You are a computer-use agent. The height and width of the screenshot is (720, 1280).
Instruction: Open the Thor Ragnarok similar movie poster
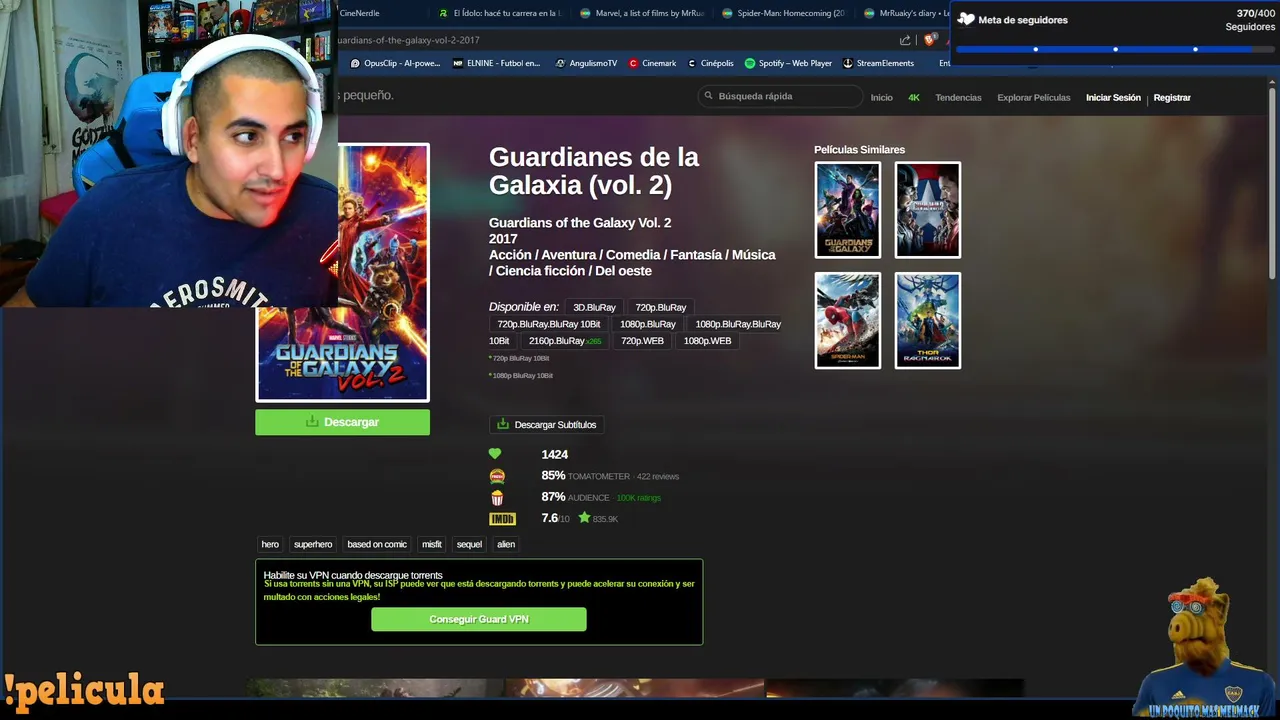(x=928, y=320)
